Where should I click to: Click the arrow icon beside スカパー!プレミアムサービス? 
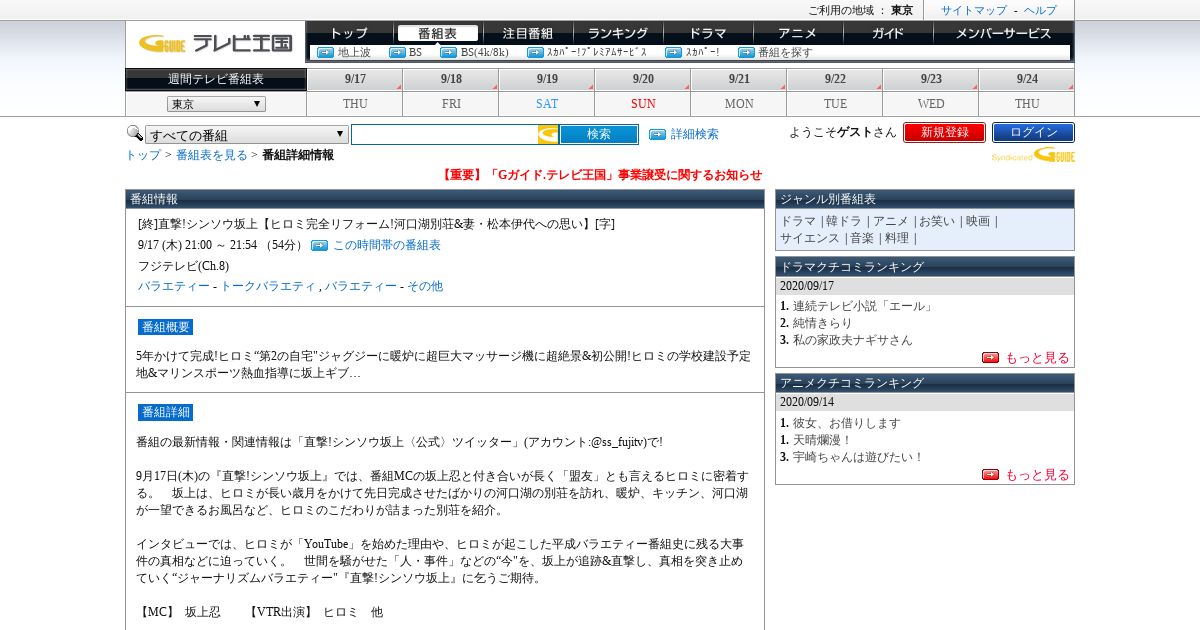(x=535, y=52)
